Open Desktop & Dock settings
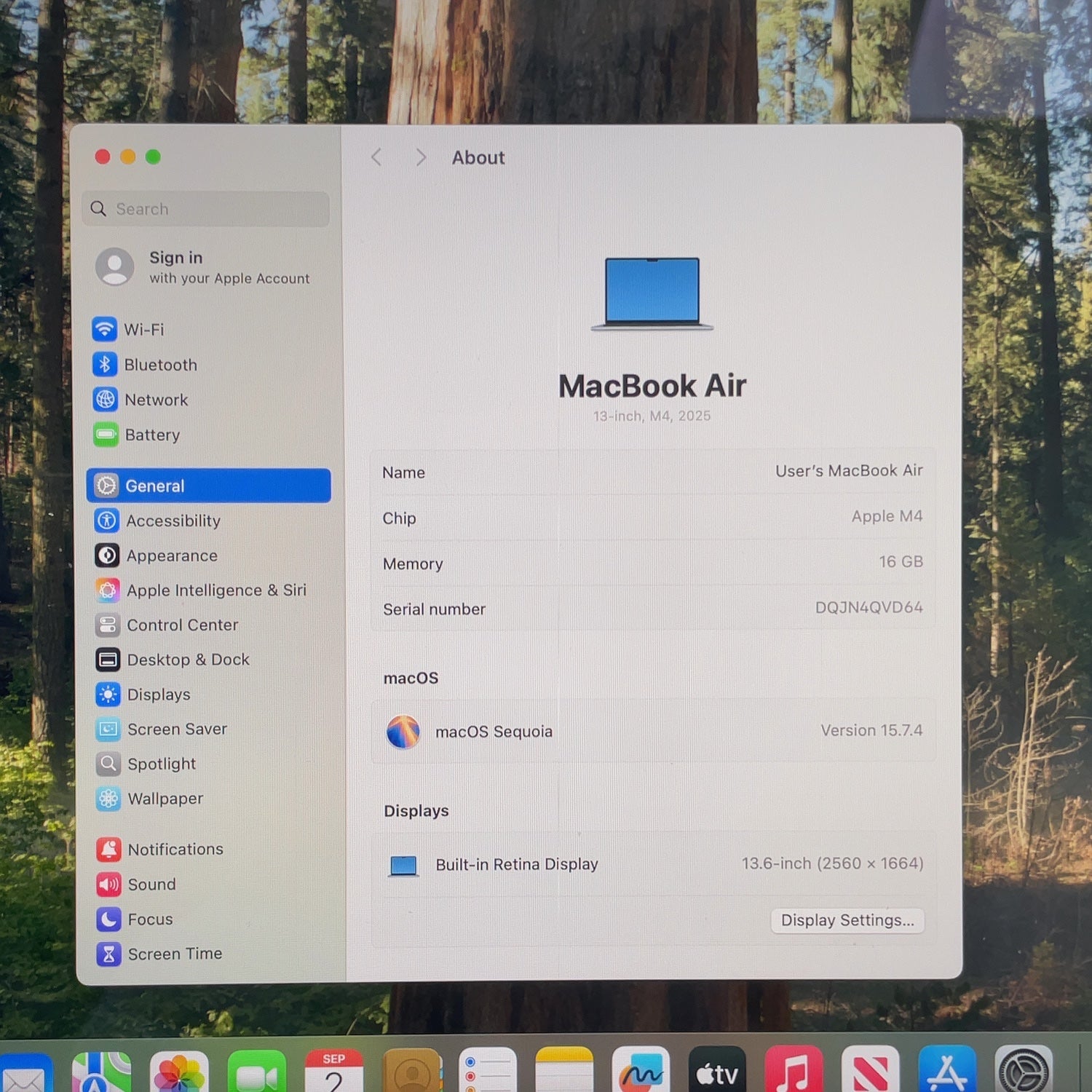Viewport: 1092px width, 1092px height. click(x=173, y=660)
